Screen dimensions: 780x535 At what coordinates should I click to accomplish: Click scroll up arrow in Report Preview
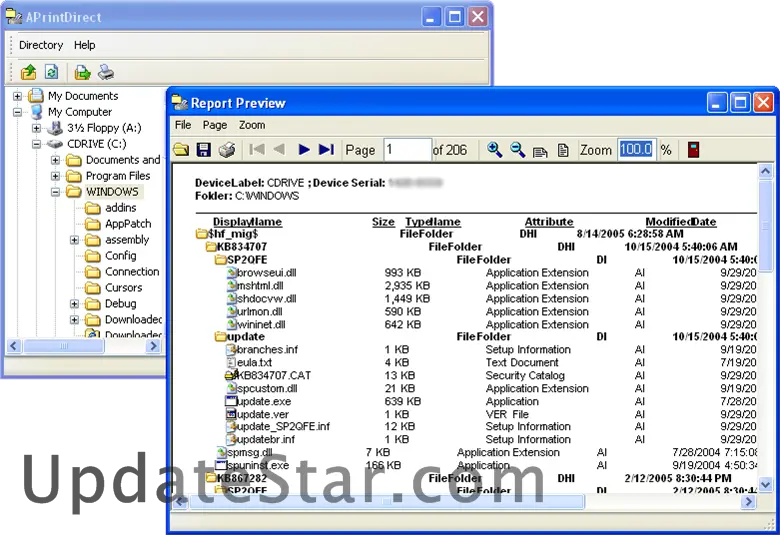765,171
